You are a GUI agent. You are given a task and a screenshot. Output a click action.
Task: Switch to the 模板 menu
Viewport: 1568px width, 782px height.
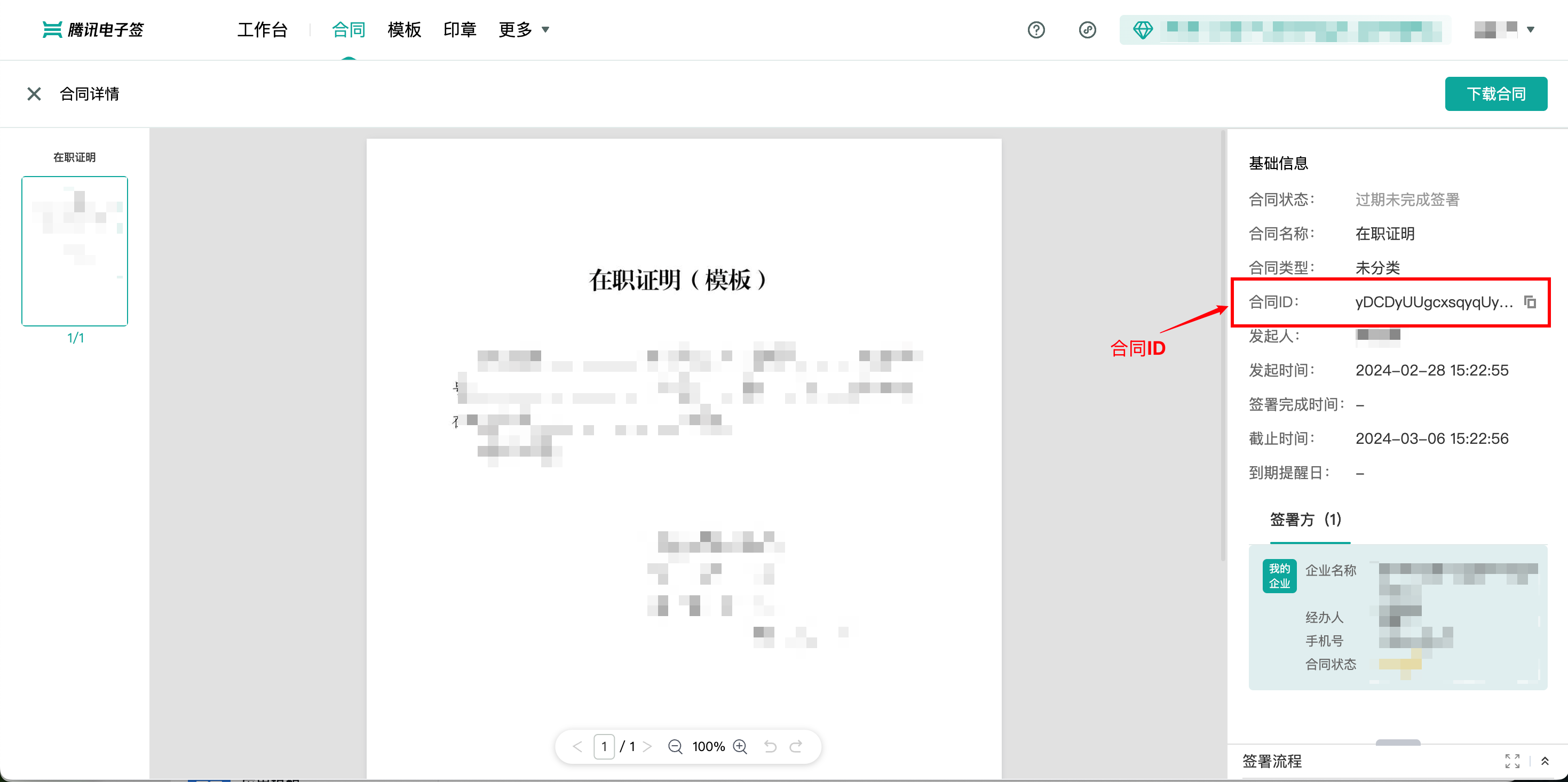[404, 29]
